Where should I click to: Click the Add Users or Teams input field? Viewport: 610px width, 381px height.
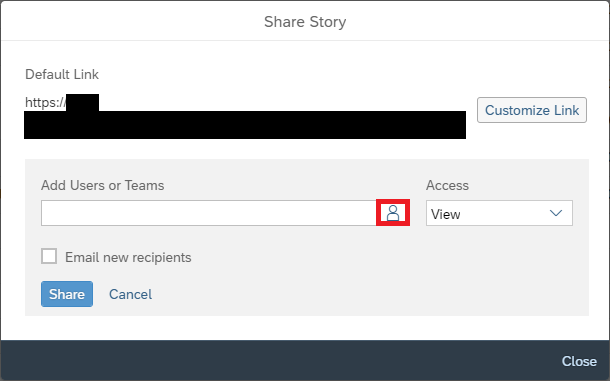tap(209, 213)
